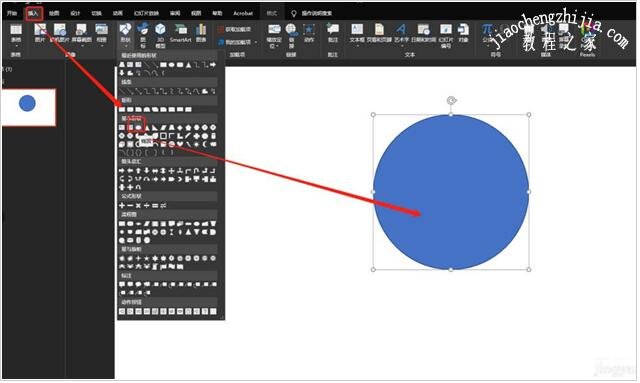
Task: Click the 链接 (Link) globe icon
Action: (x=291, y=36)
